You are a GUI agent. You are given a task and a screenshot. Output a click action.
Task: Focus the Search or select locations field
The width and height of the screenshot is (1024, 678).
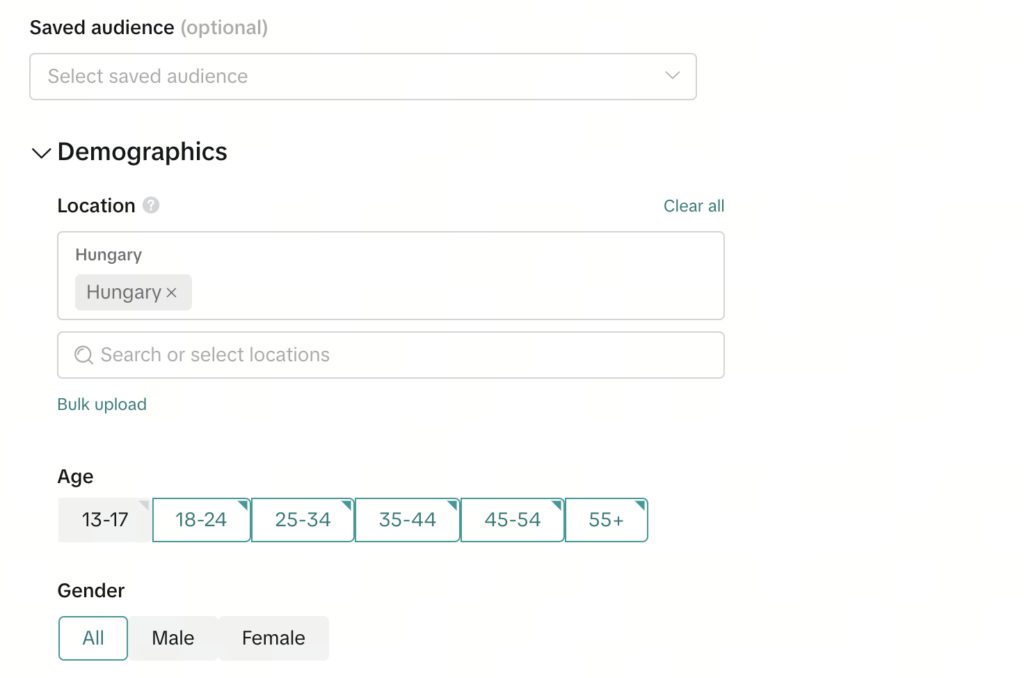[x=400, y=355]
